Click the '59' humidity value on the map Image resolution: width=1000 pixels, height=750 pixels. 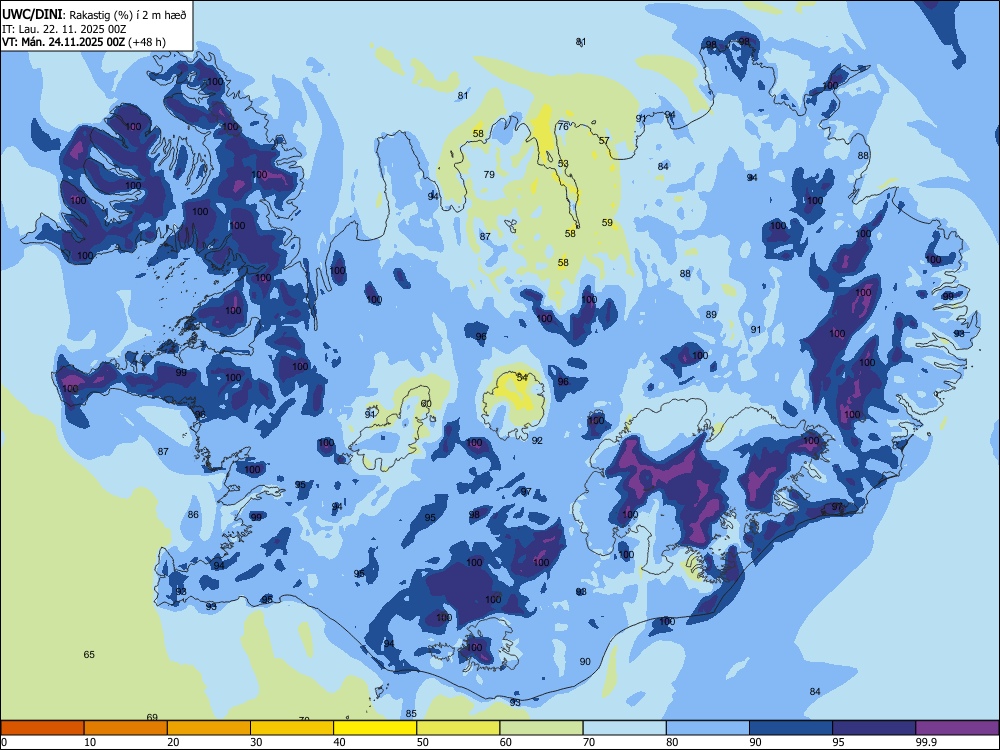click(x=607, y=223)
